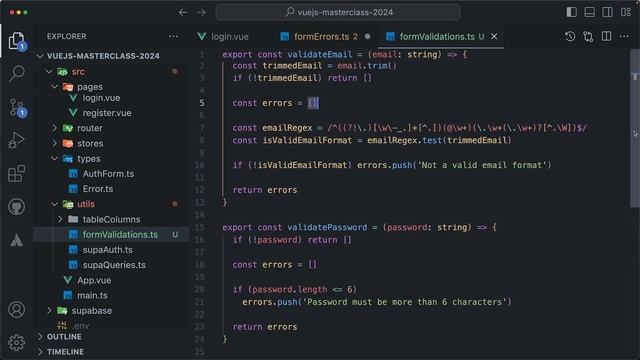Open the Manage gear icon
This screenshot has height=360, width=640.
(16, 343)
